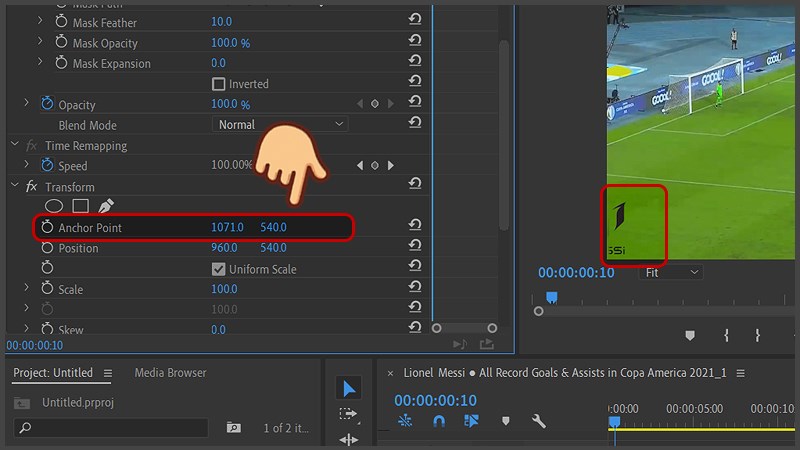Screen dimensions: 800x450
Task: Check the Inverted mask checkbox
Action: click(x=218, y=84)
